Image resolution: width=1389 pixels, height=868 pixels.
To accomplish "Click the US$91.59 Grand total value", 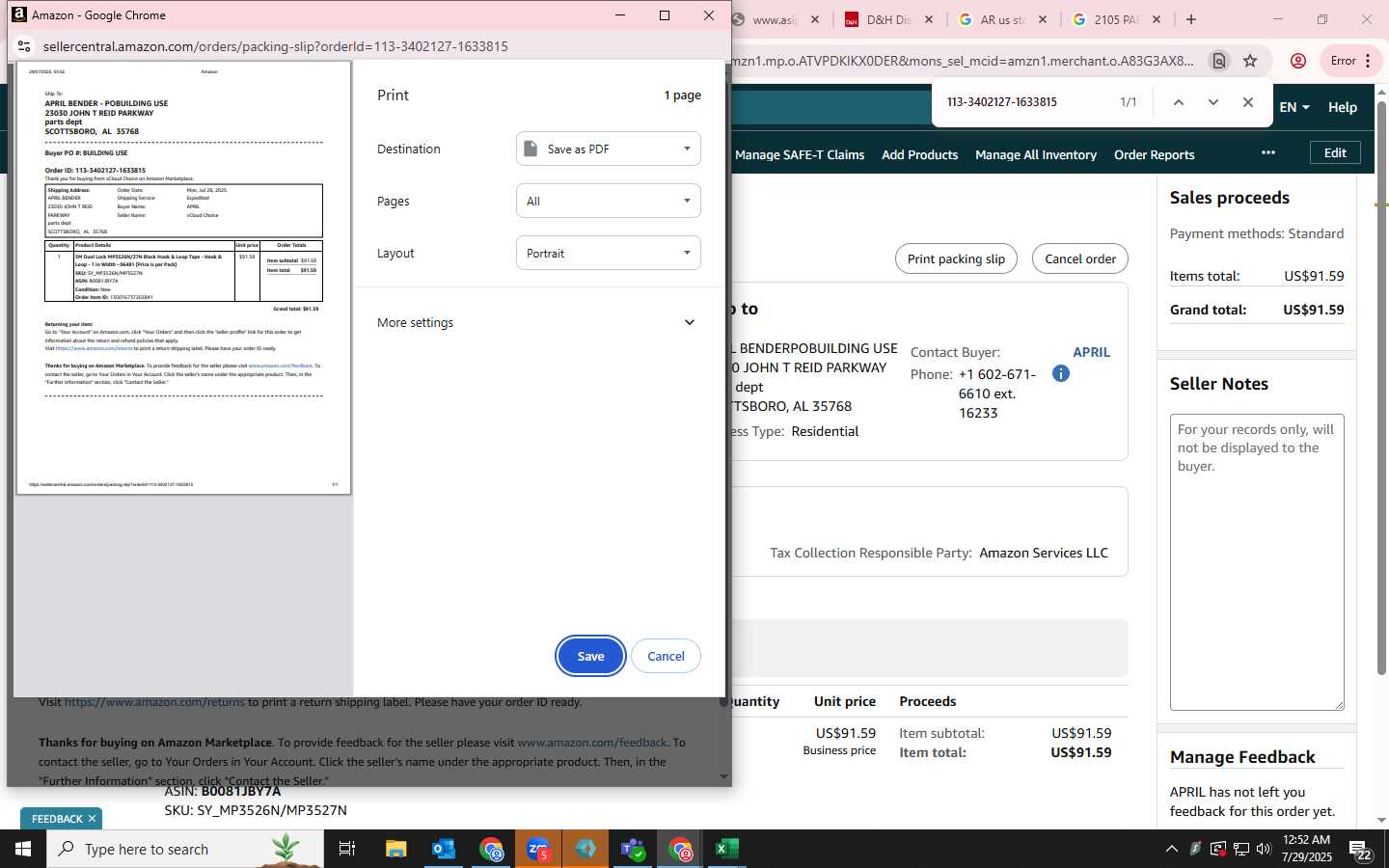I will point(1313,310).
